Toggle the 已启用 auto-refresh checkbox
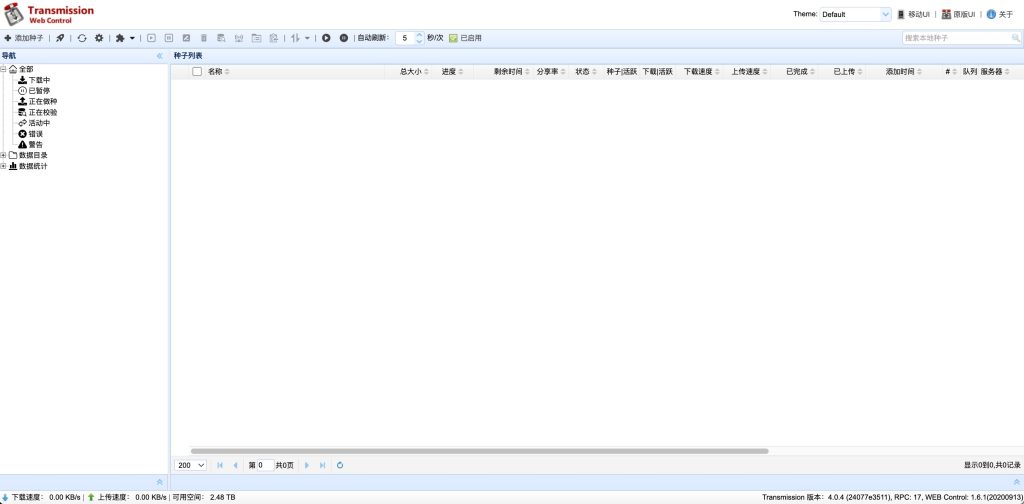 point(466,39)
